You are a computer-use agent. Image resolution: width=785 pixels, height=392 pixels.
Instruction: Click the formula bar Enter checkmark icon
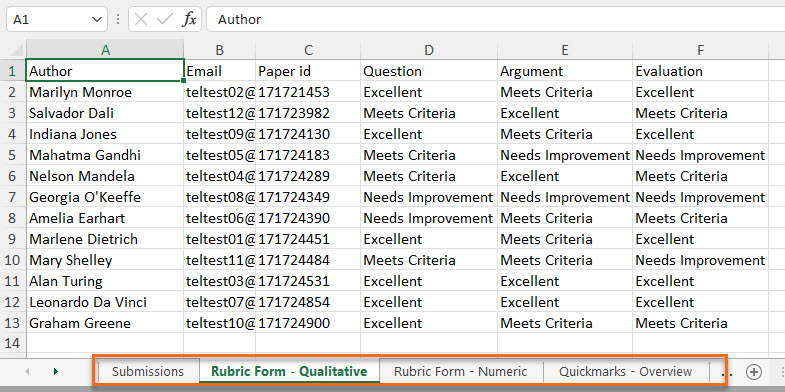(164, 20)
